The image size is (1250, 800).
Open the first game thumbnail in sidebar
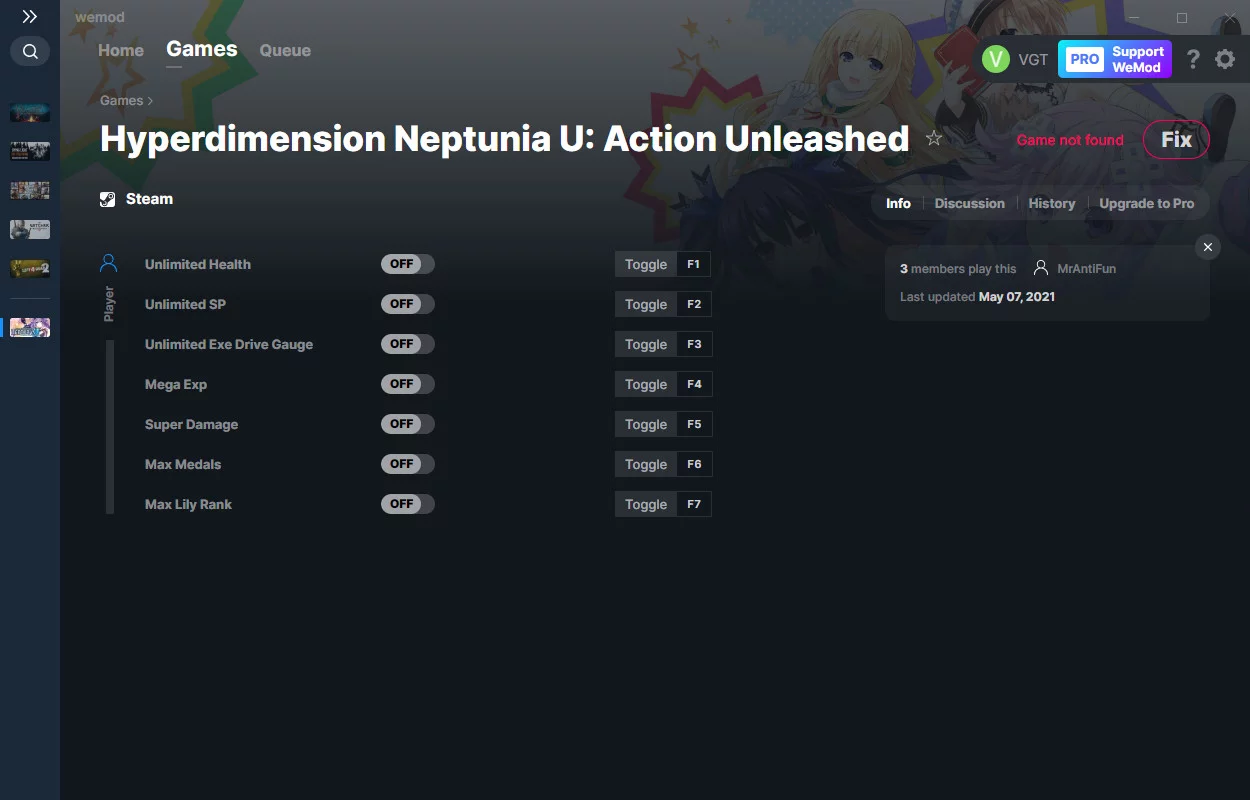tap(30, 112)
